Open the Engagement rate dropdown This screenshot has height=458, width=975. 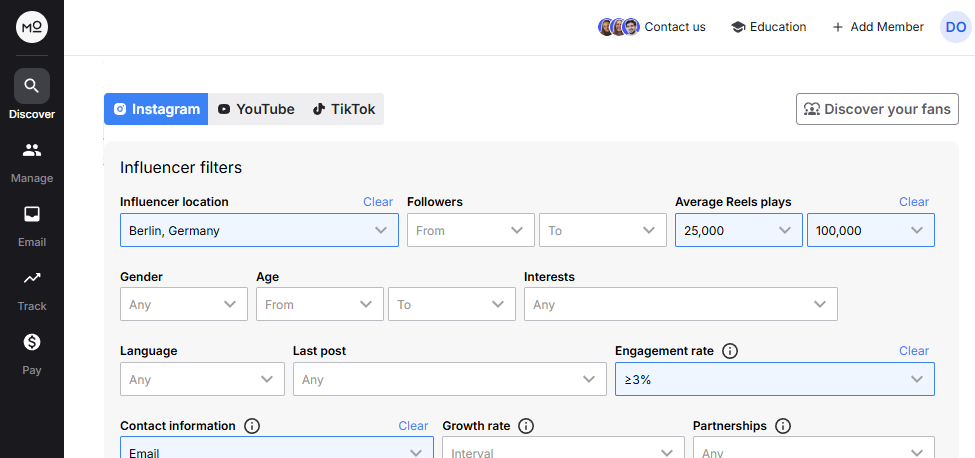[774, 379]
